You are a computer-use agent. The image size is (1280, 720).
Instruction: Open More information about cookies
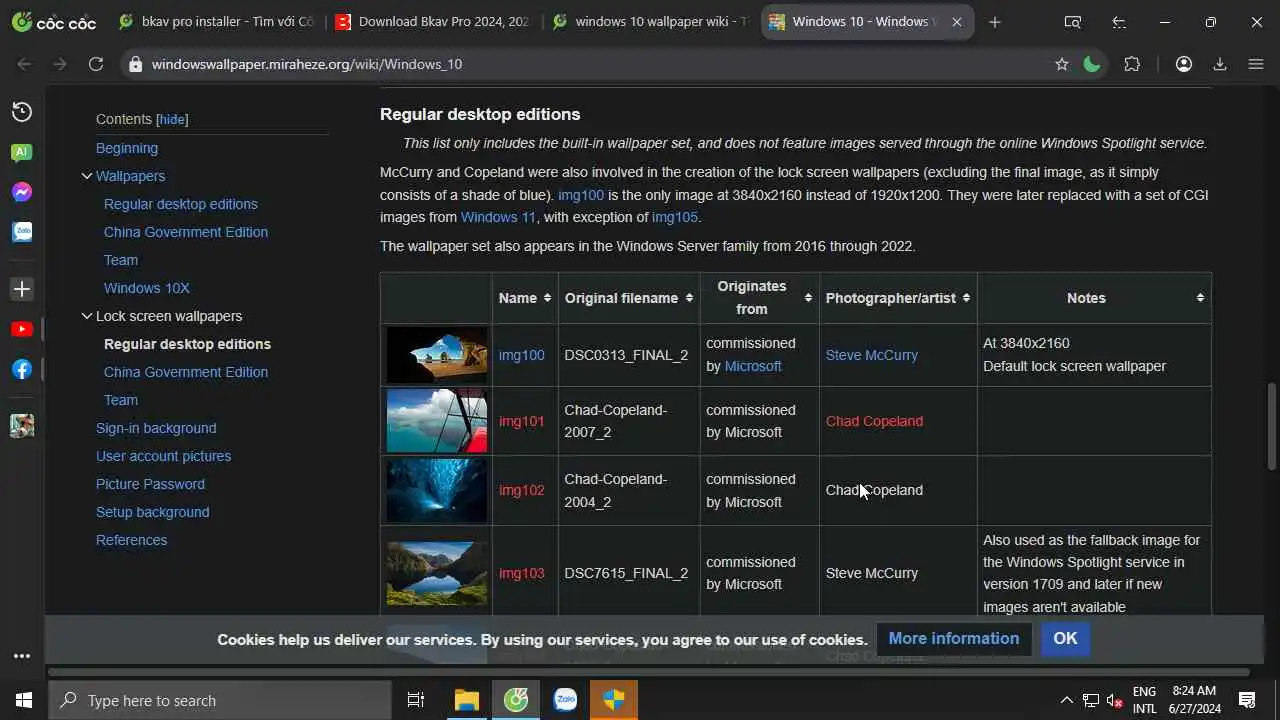954,638
